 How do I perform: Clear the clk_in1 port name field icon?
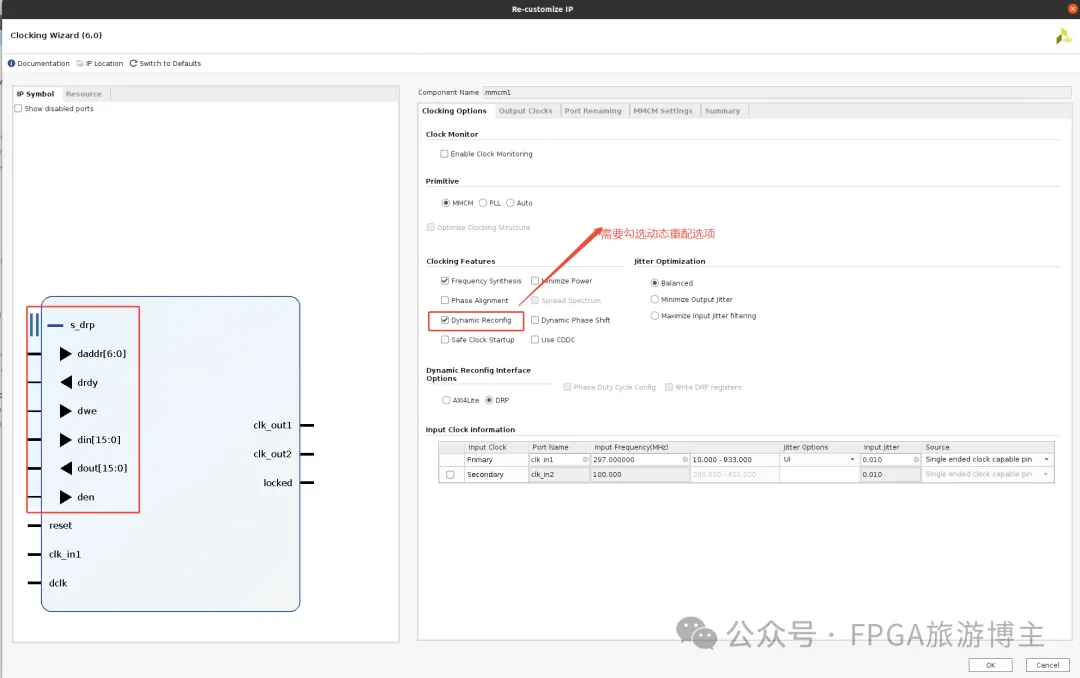pos(585,460)
